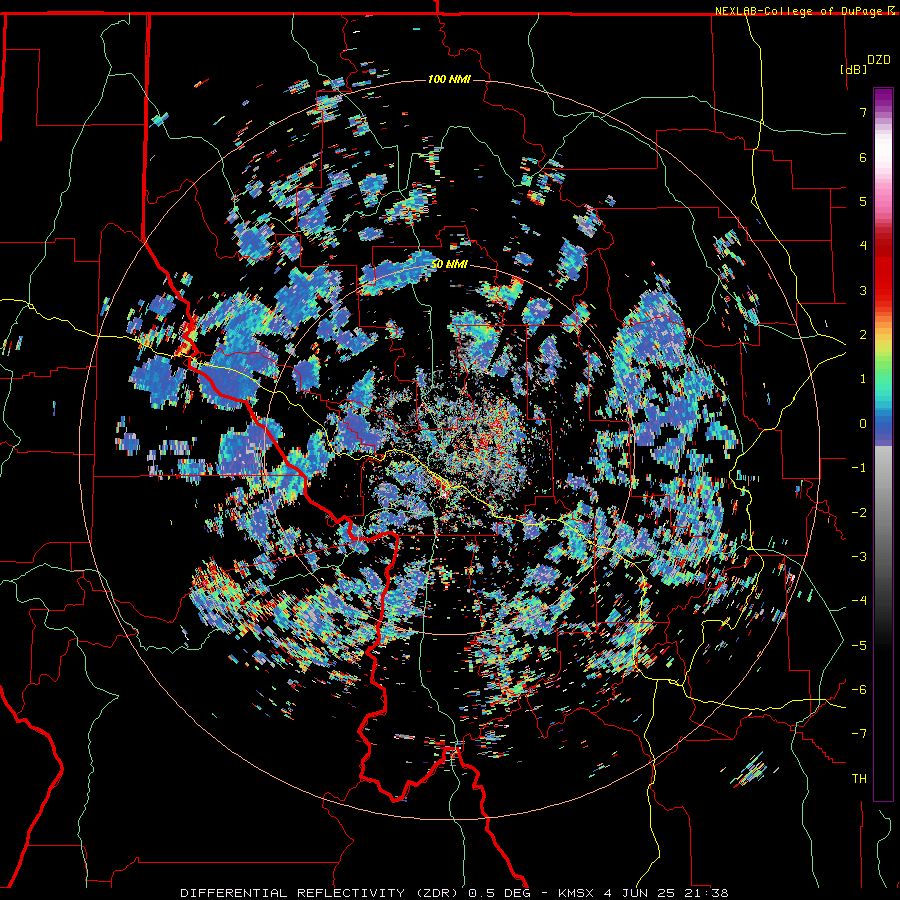The height and width of the screenshot is (900, 900).
Task: Click the DIFFERENTIAL REFLECTIVITY (ZDR) caption text
Action: point(320,893)
